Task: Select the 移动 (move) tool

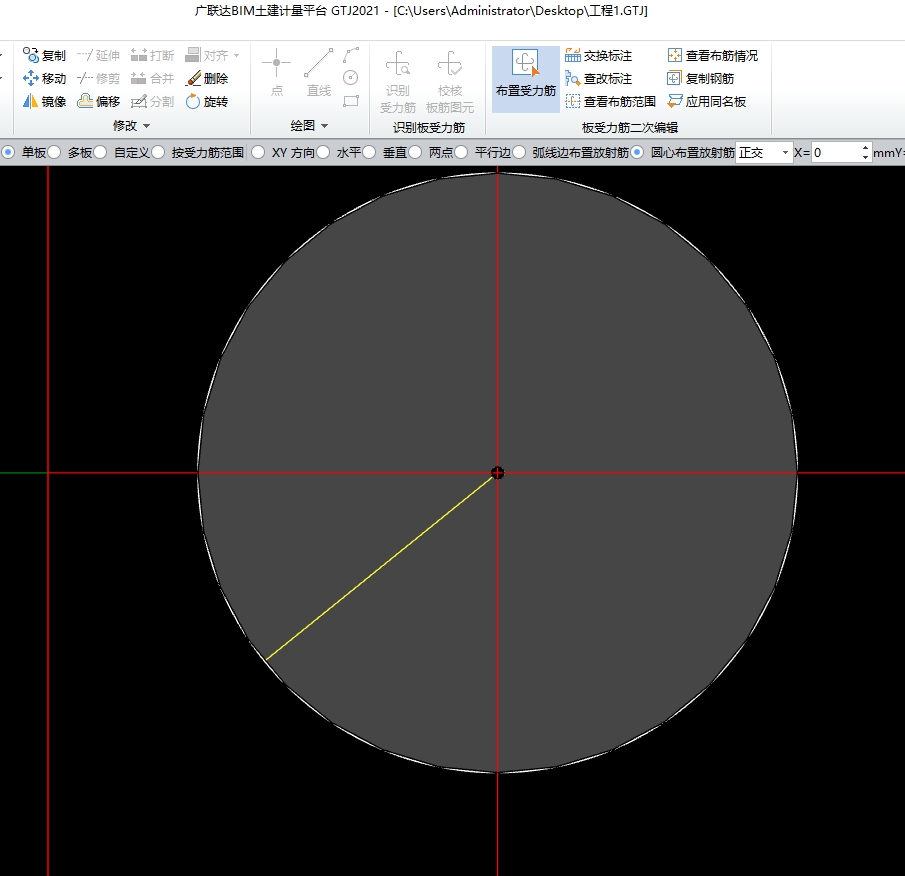Action: tap(44, 78)
